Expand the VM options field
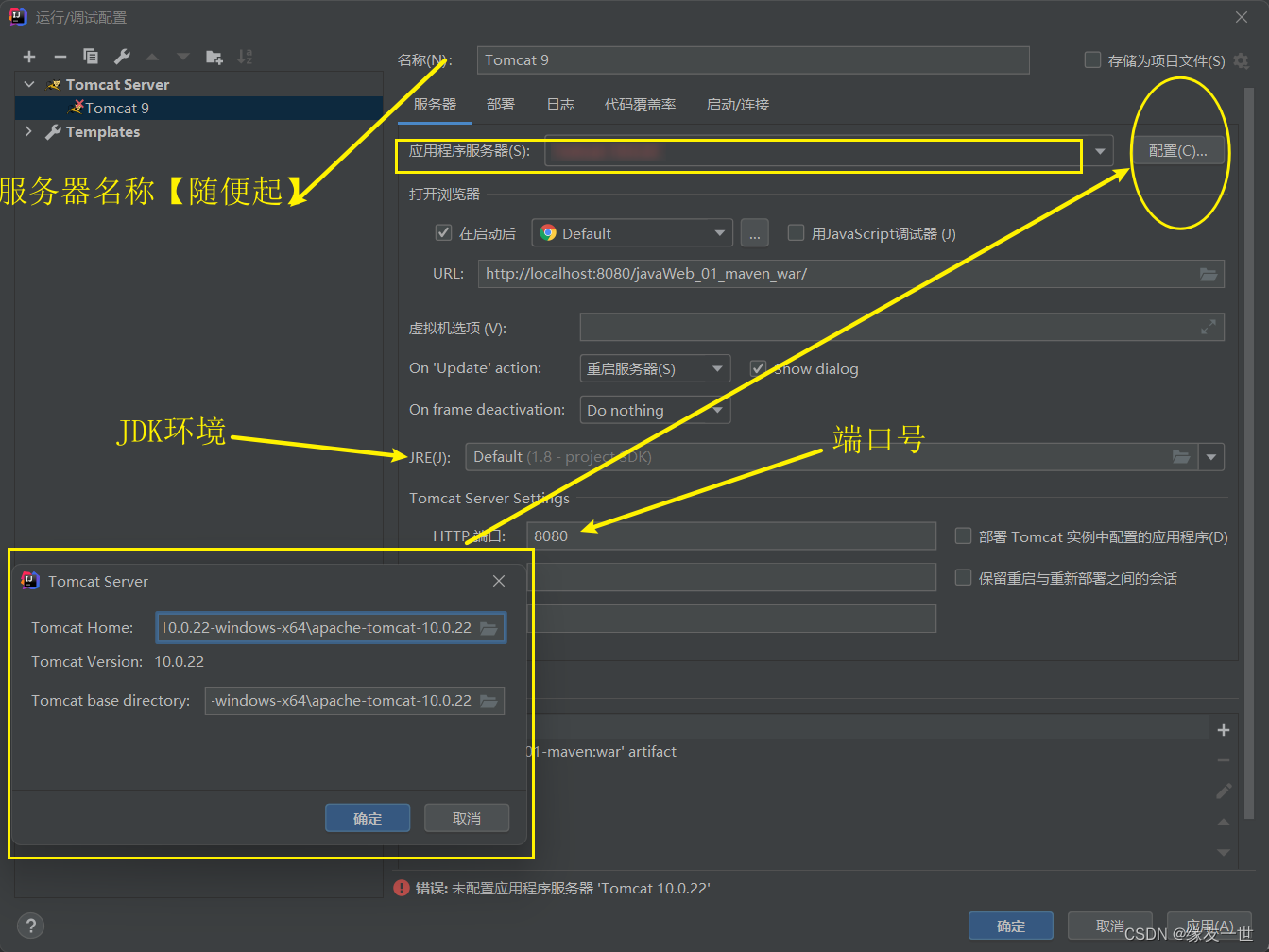Image resolution: width=1269 pixels, height=952 pixels. coord(1209,327)
